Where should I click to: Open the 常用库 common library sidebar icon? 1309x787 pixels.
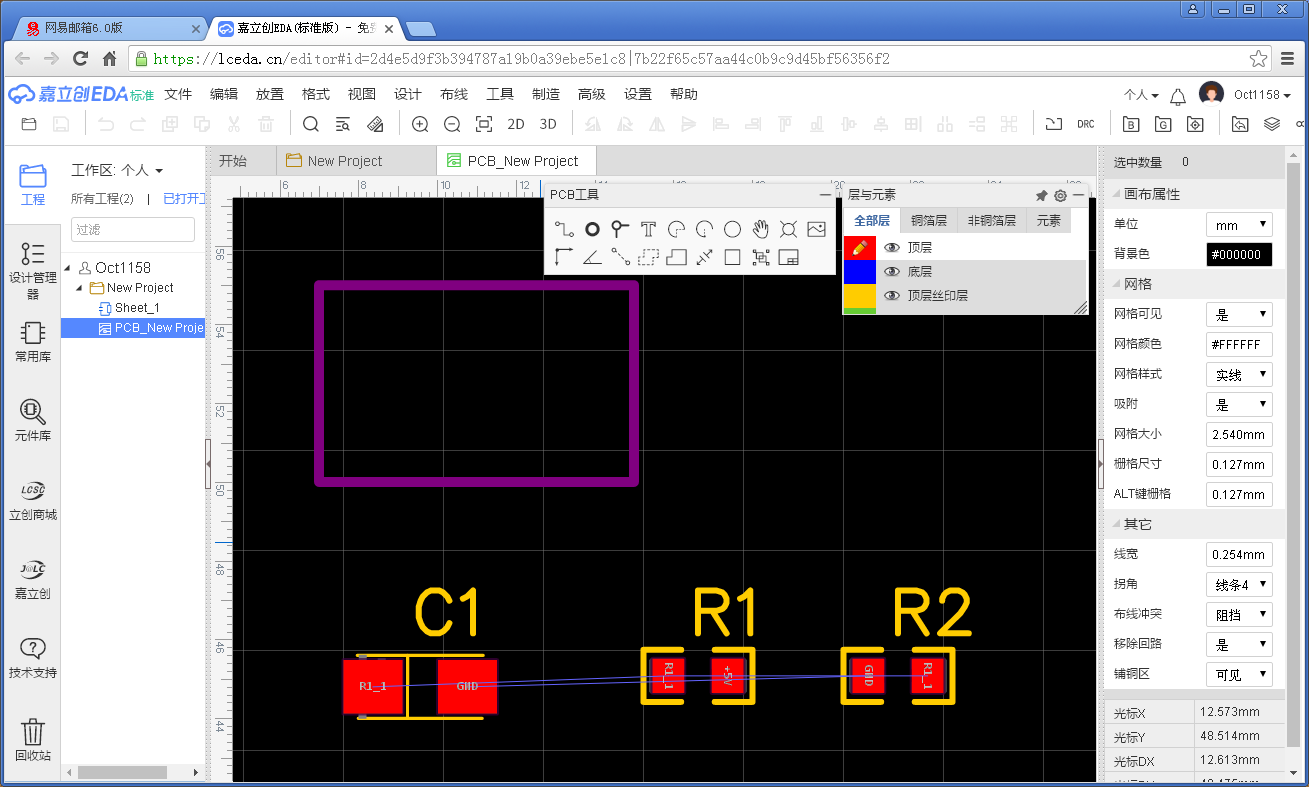[x=33, y=341]
